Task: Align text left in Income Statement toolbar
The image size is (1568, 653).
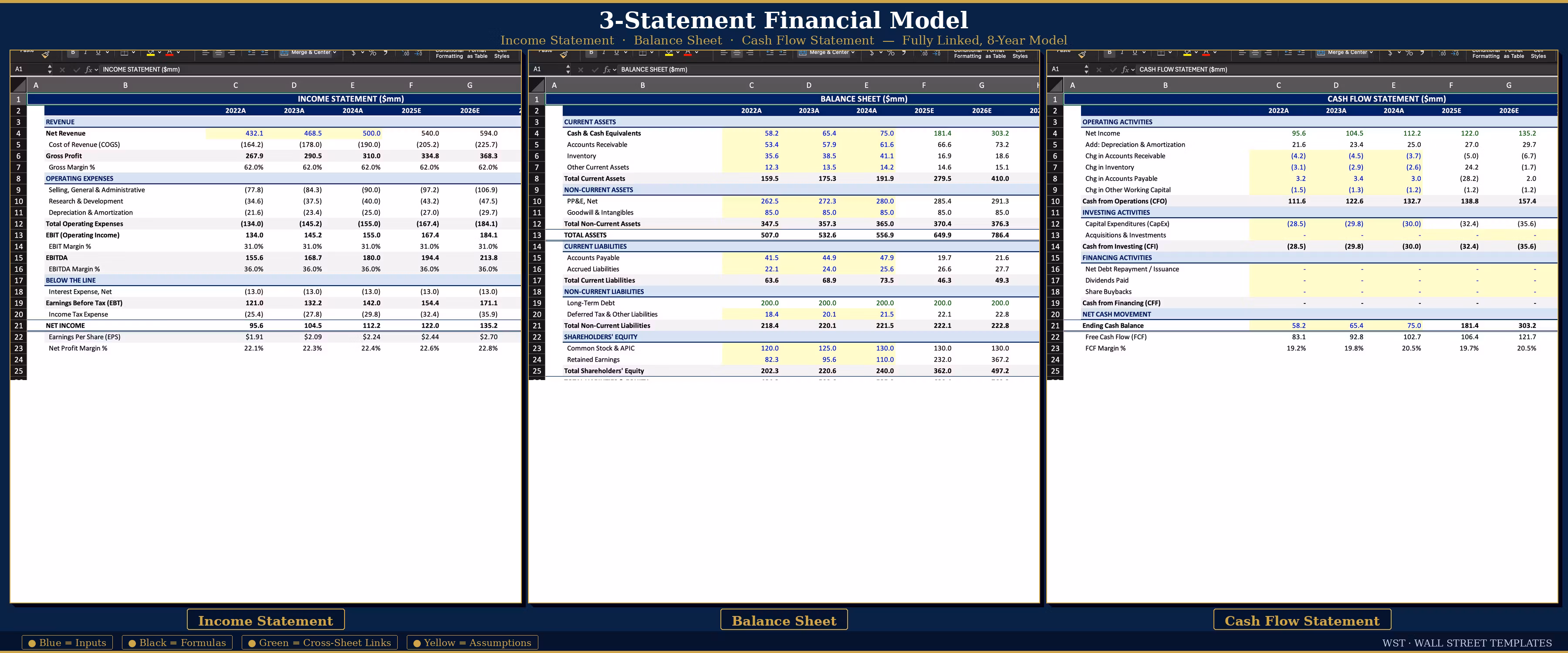Action: [x=206, y=53]
